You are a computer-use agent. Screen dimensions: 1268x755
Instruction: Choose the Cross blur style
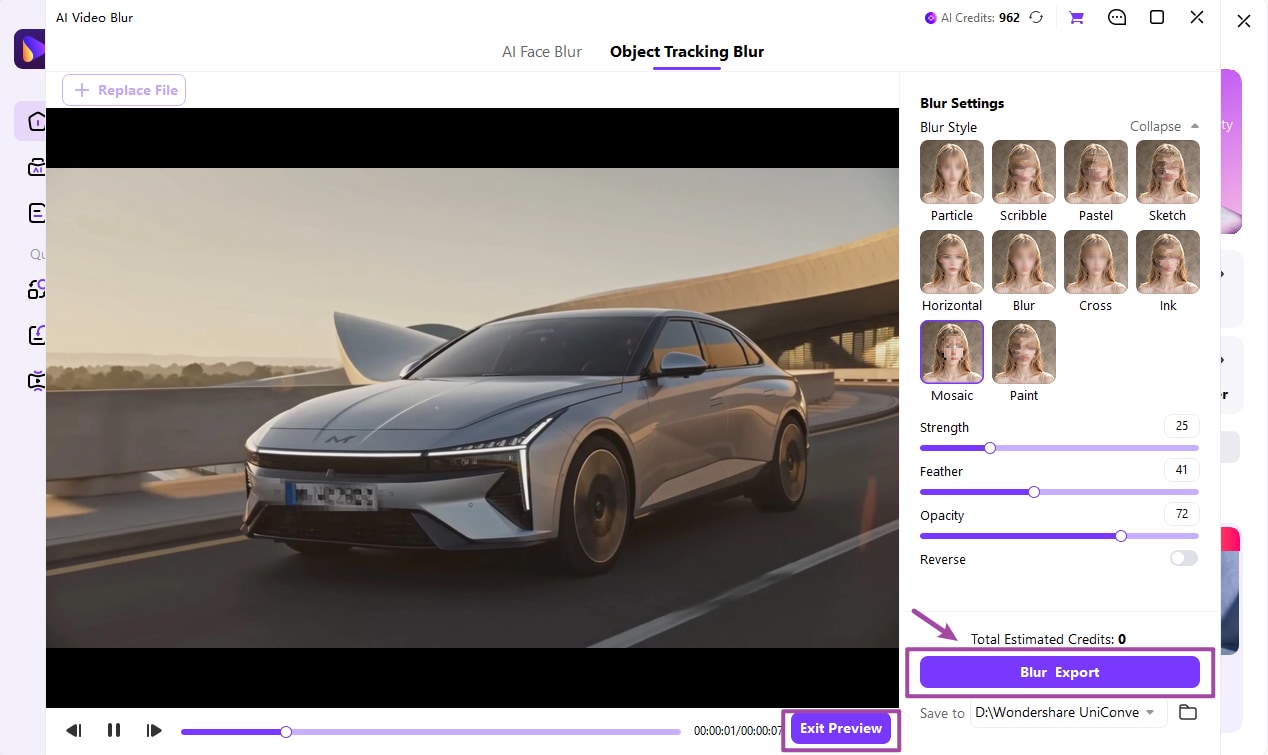pyautogui.click(x=1096, y=262)
